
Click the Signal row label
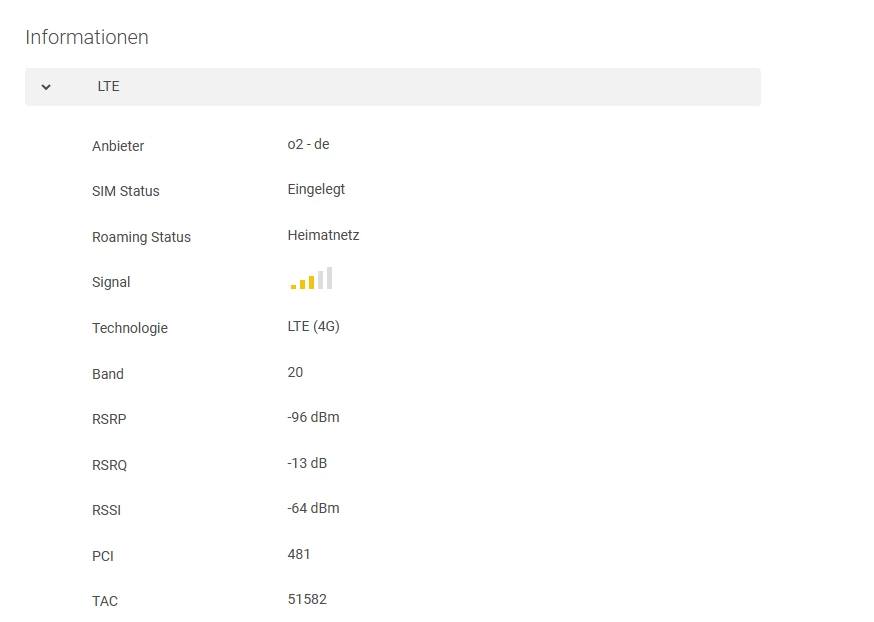coord(111,282)
